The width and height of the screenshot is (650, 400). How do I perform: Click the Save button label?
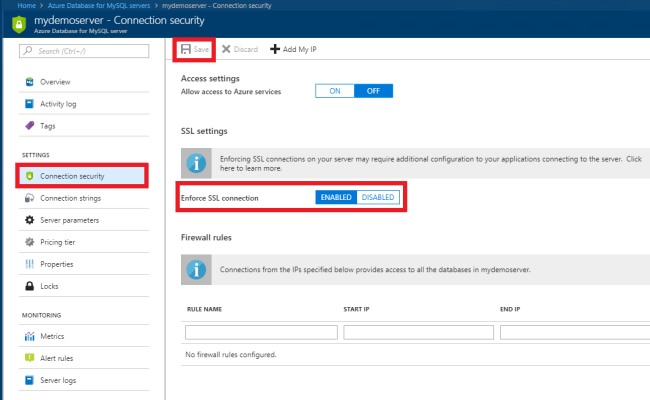point(201,49)
